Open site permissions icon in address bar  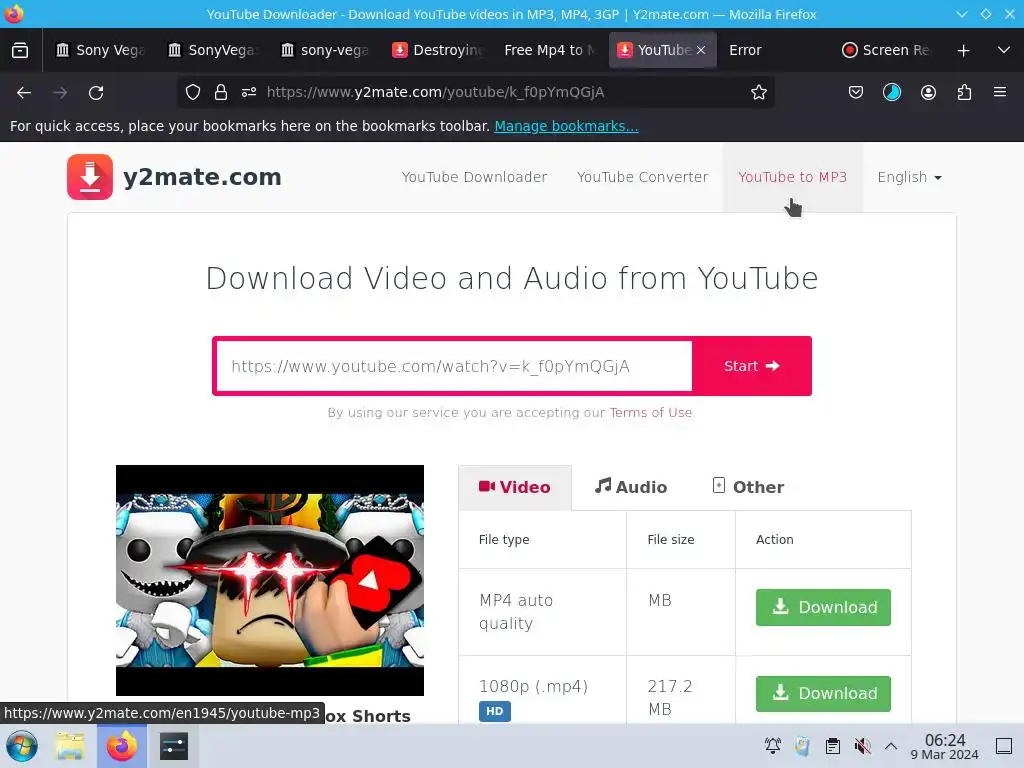pyautogui.click(x=249, y=93)
